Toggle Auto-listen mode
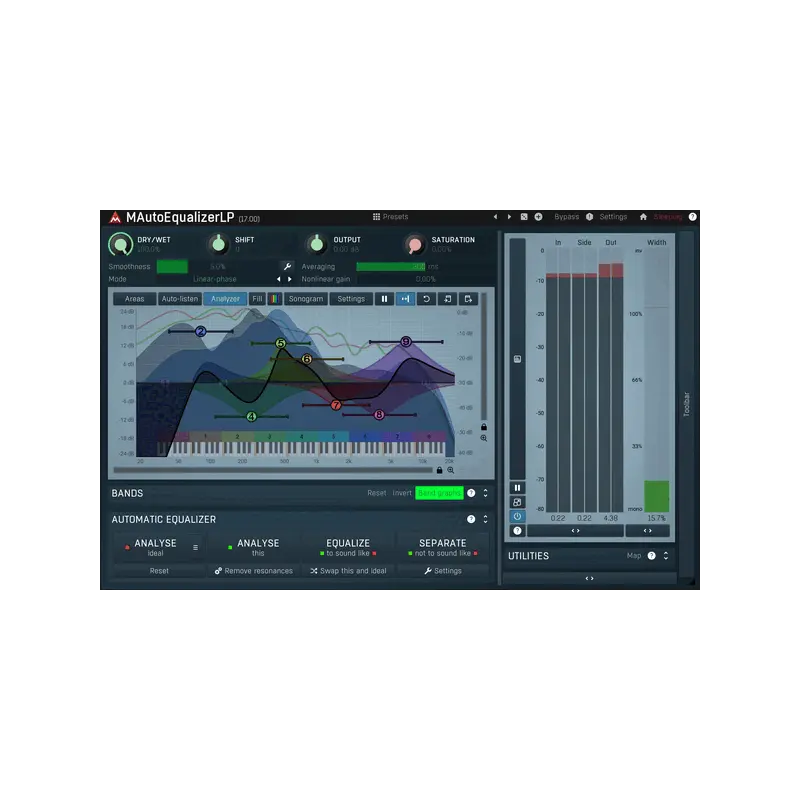Viewport: 800px width, 800px height. [x=180, y=299]
